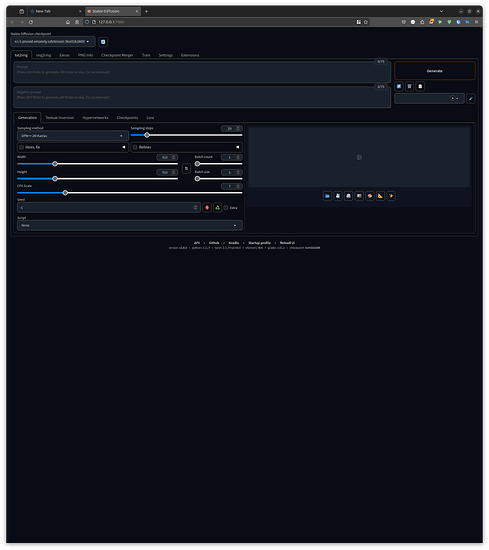The width and height of the screenshot is (489, 550).
Task: Enable the Refiner checkbox
Action: [x=135, y=147]
